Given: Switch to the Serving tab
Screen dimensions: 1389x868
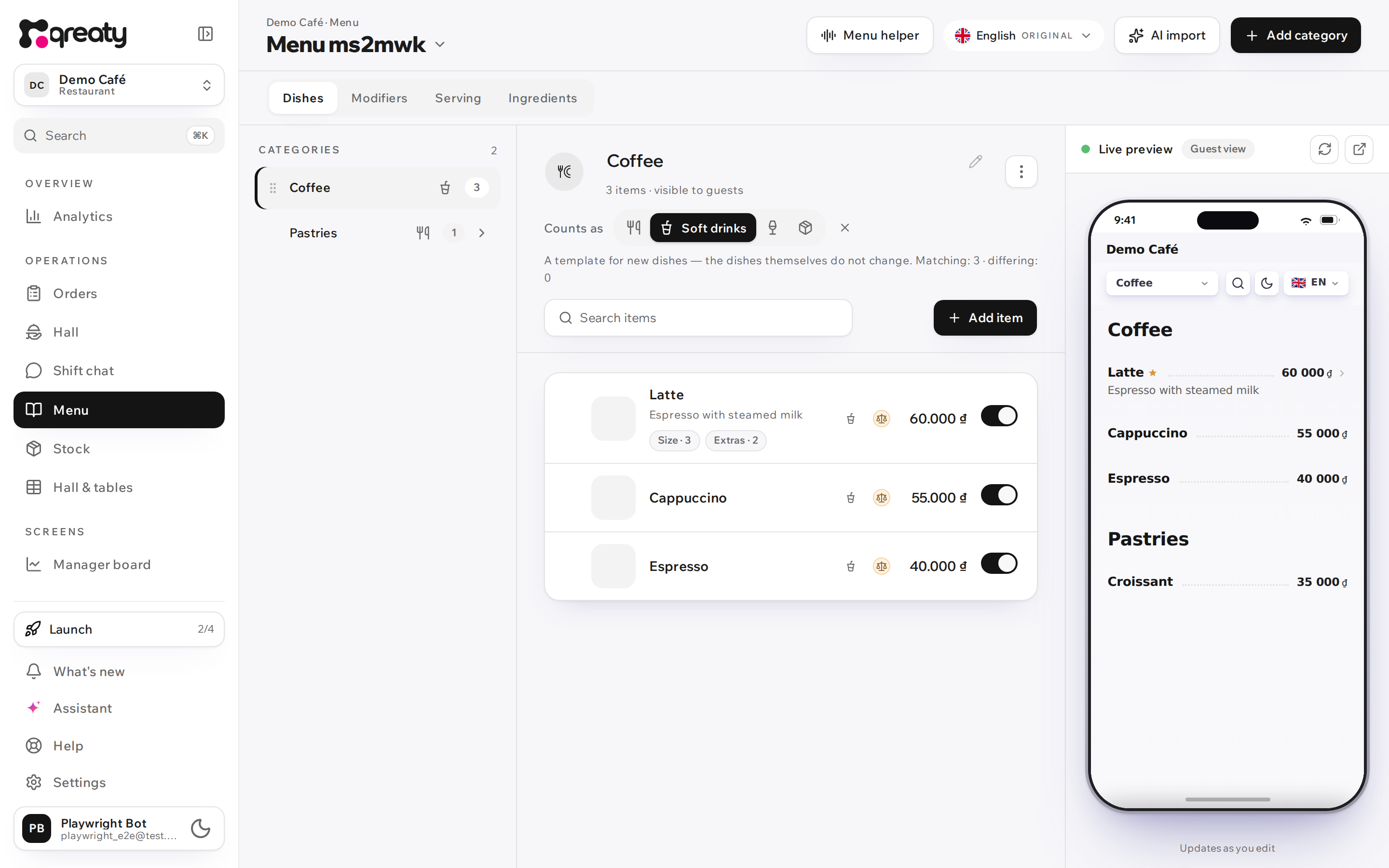Looking at the screenshot, I should [x=457, y=98].
